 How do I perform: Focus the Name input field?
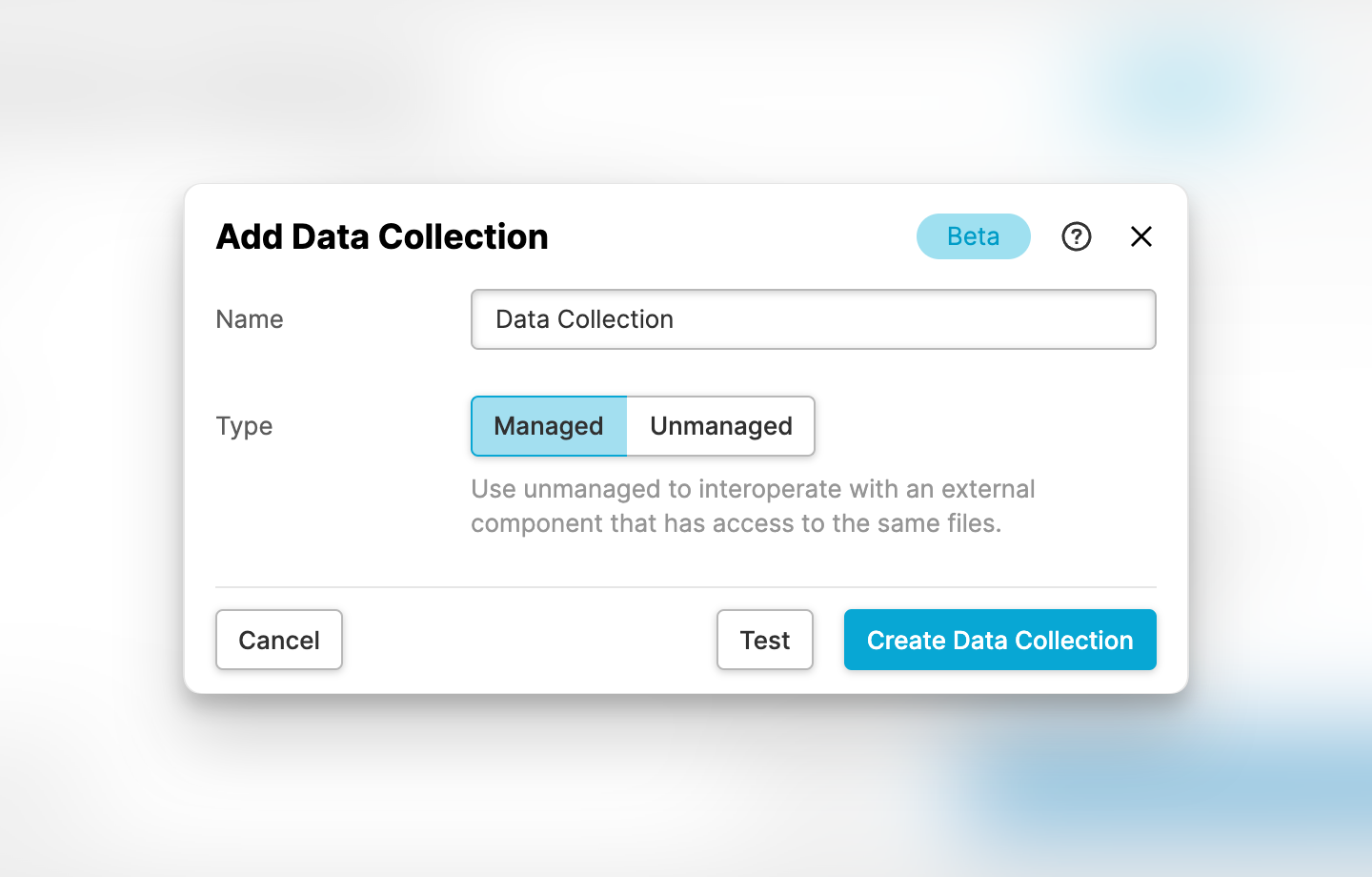(x=813, y=319)
